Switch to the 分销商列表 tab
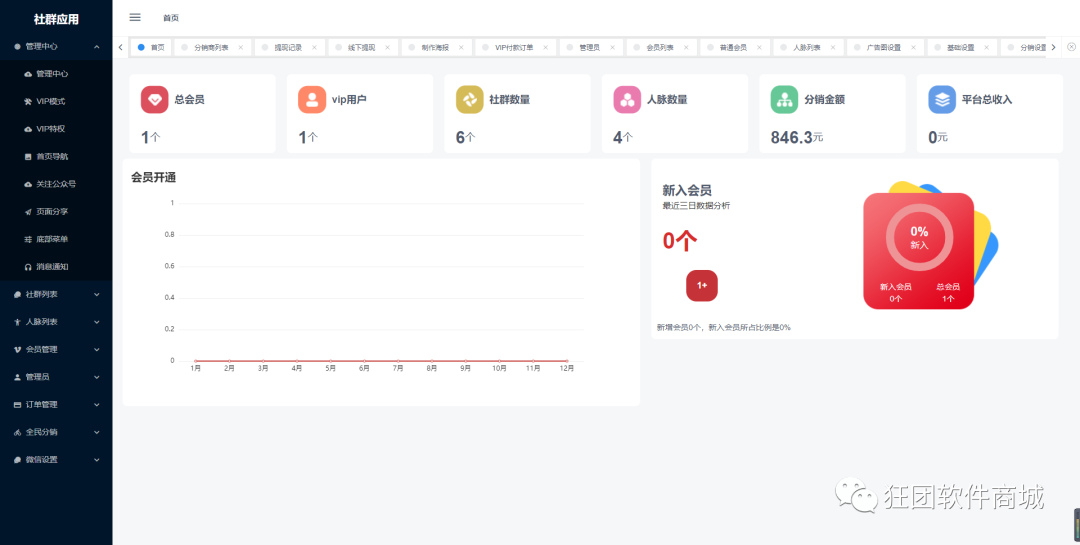The width and height of the screenshot is (1080, 545). (x=211, y=48)
